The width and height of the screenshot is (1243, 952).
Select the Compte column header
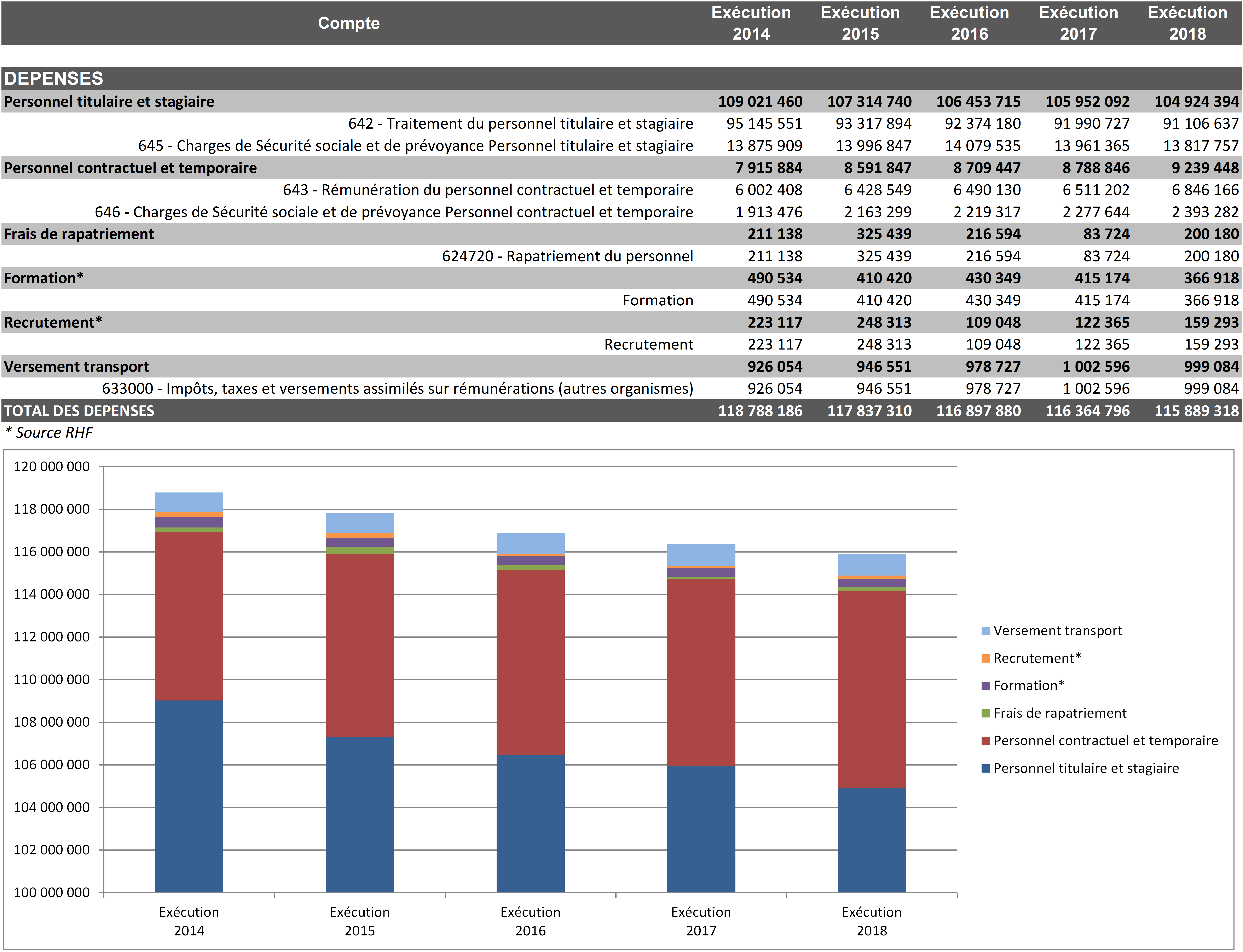[x=348, y=23]
